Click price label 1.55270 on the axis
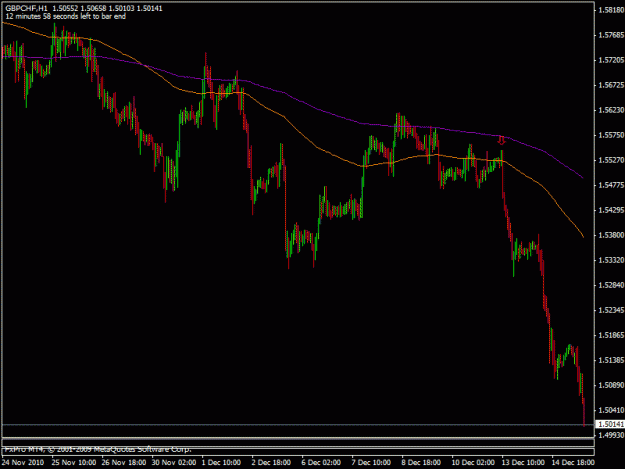Viewport: 625px width, 469px height. point(611,160)
